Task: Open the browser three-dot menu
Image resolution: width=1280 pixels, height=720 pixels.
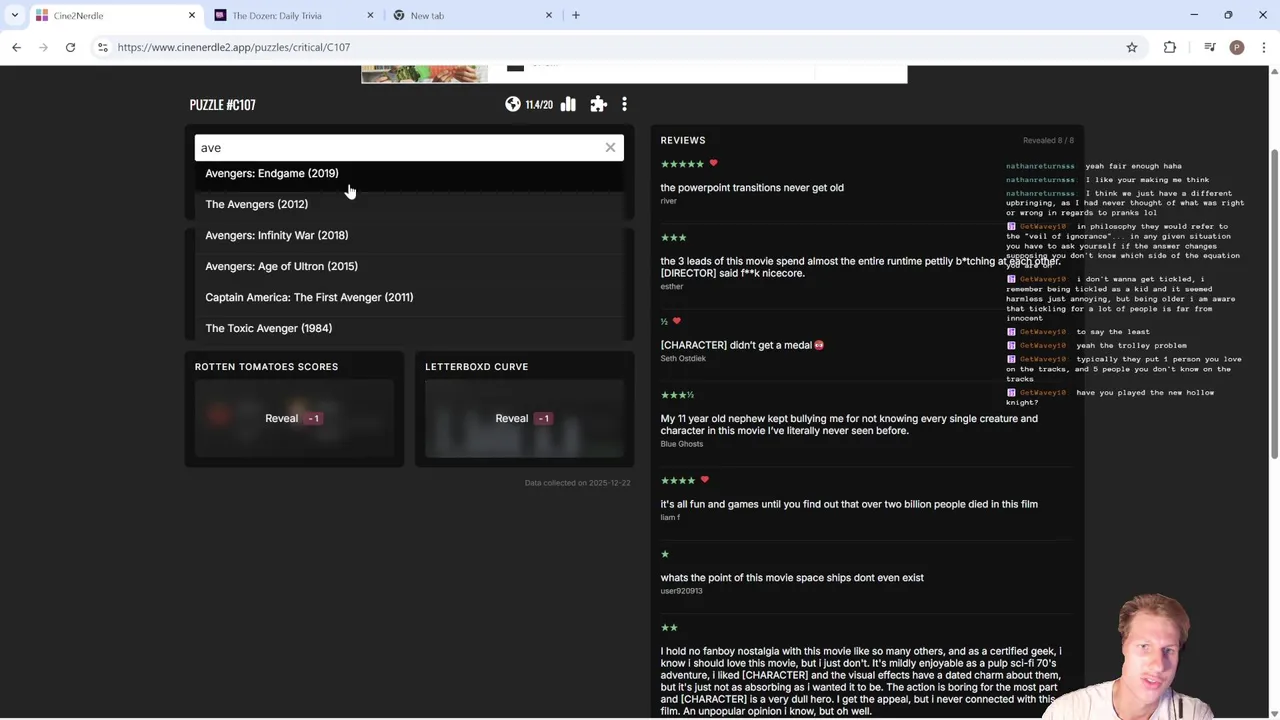Action: [x=1264, y=47]
